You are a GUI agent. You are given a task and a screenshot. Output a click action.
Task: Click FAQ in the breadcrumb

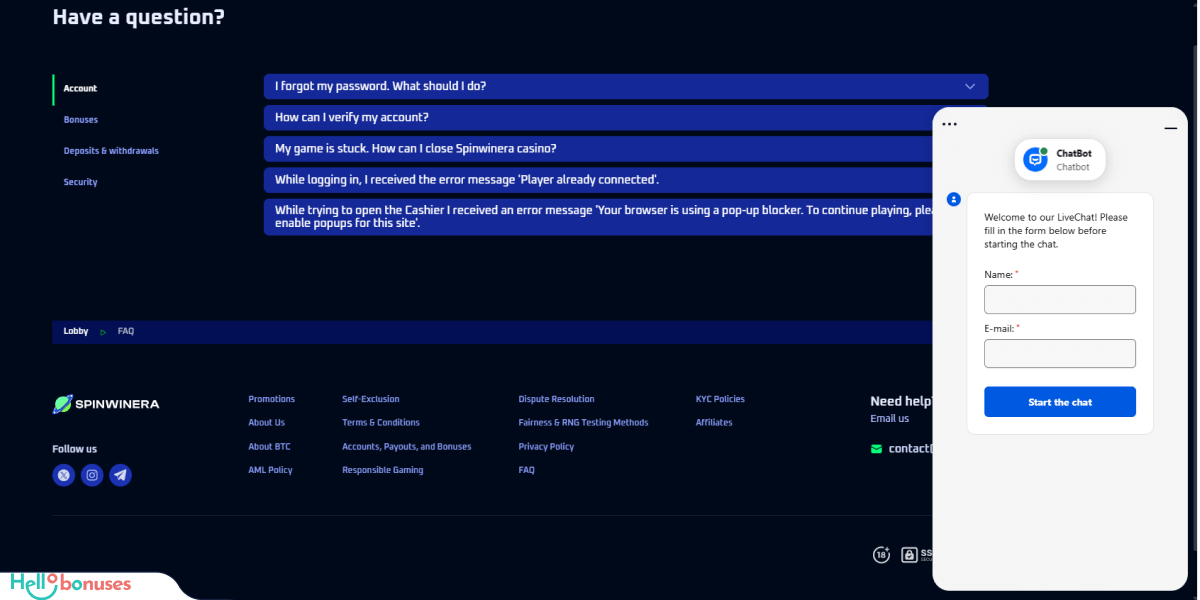[x=126, y=331]
